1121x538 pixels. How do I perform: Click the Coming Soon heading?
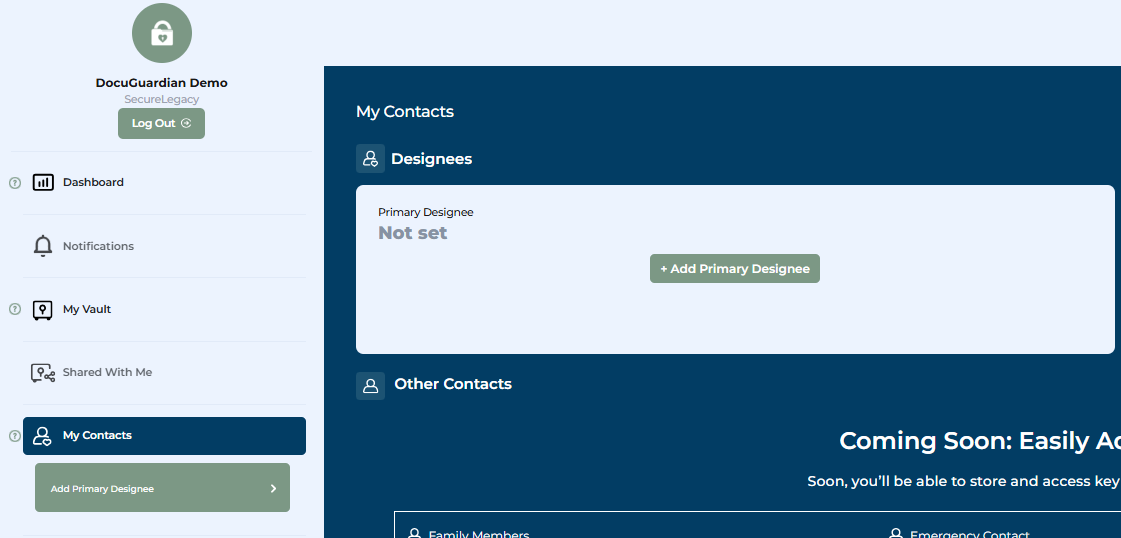point(979,441)
